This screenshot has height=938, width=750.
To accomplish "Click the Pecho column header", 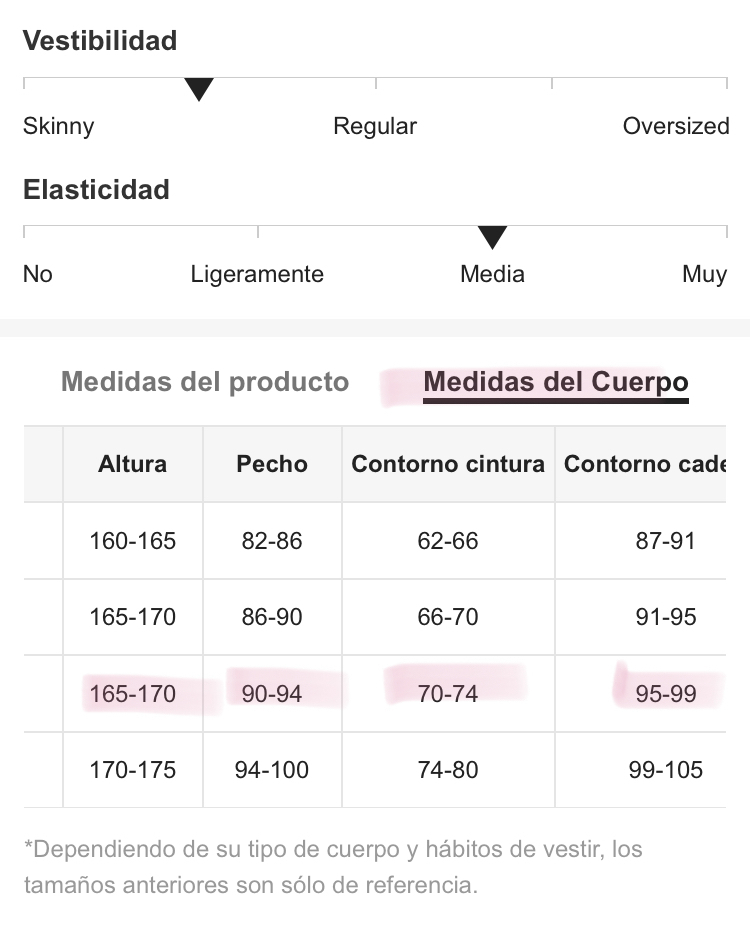I will click(x=272, y=464).
